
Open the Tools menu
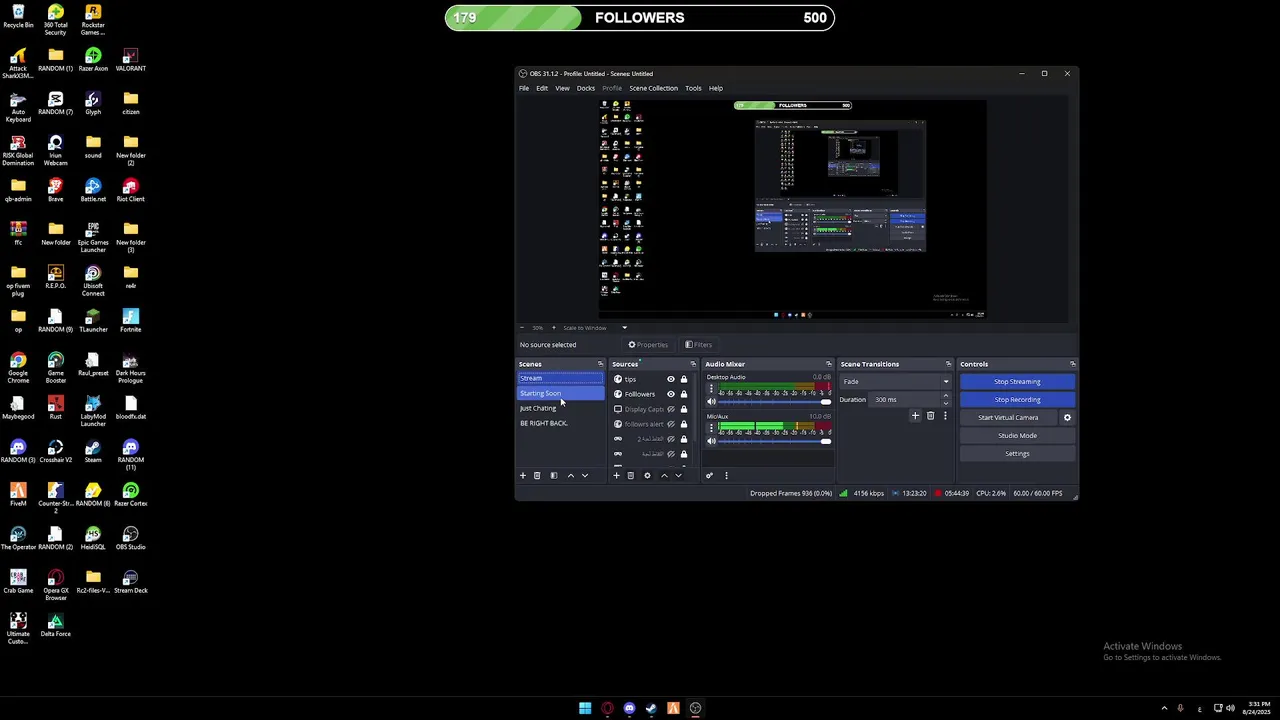[x=693, y=88]
